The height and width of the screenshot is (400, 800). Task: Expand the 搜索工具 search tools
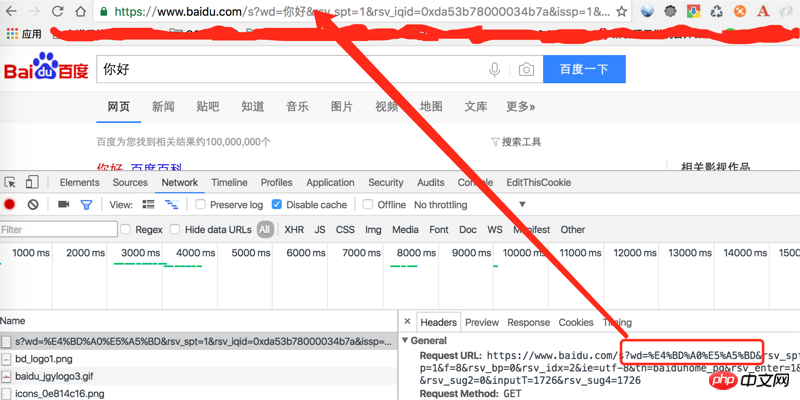click(x=516, y=142)
